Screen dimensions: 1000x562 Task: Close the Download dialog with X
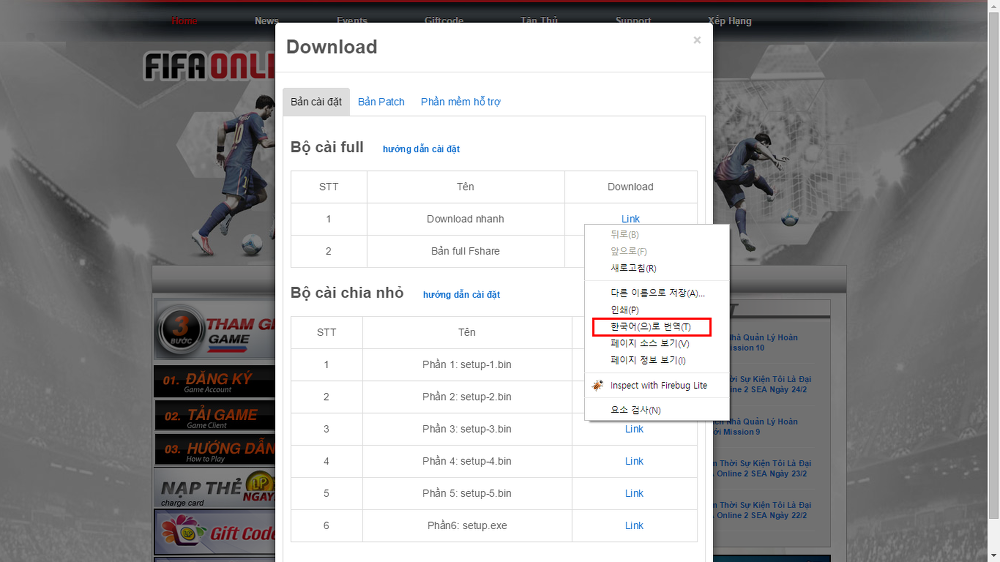(x=697, y=40)
